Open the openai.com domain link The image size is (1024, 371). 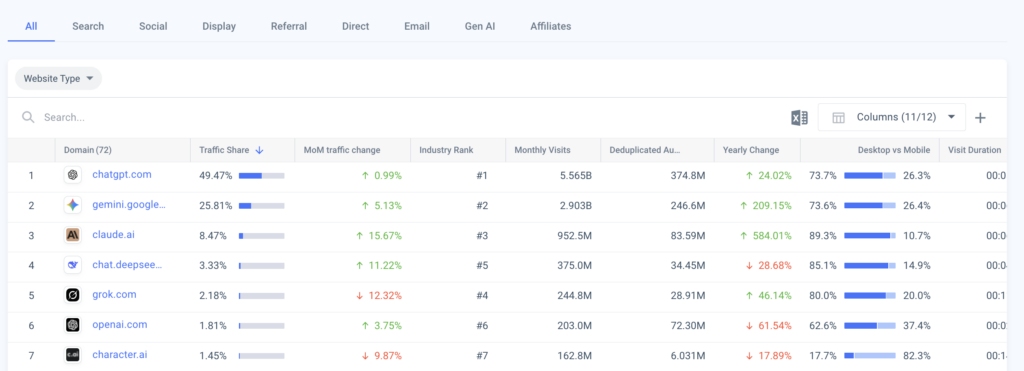pyautogui.click(x=120, y=325)
